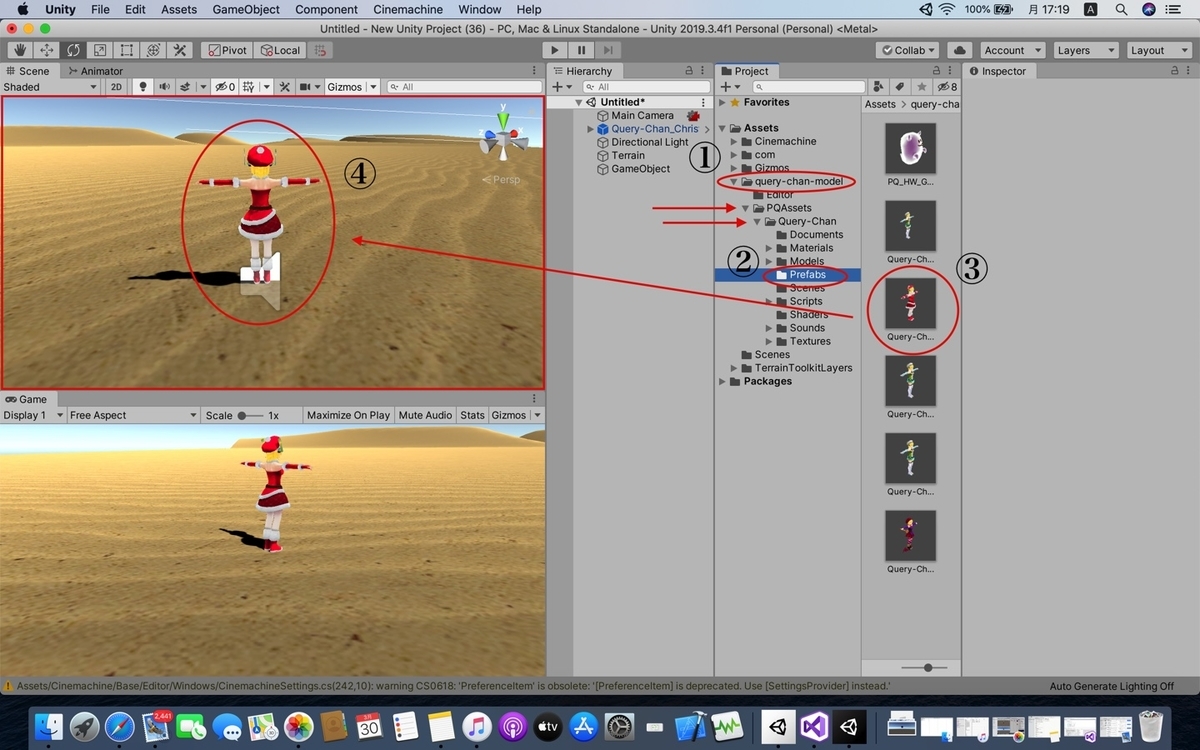1200x750 pixels.
Task: Toggle Mute Audio in Game view
Action: (425, 415)
